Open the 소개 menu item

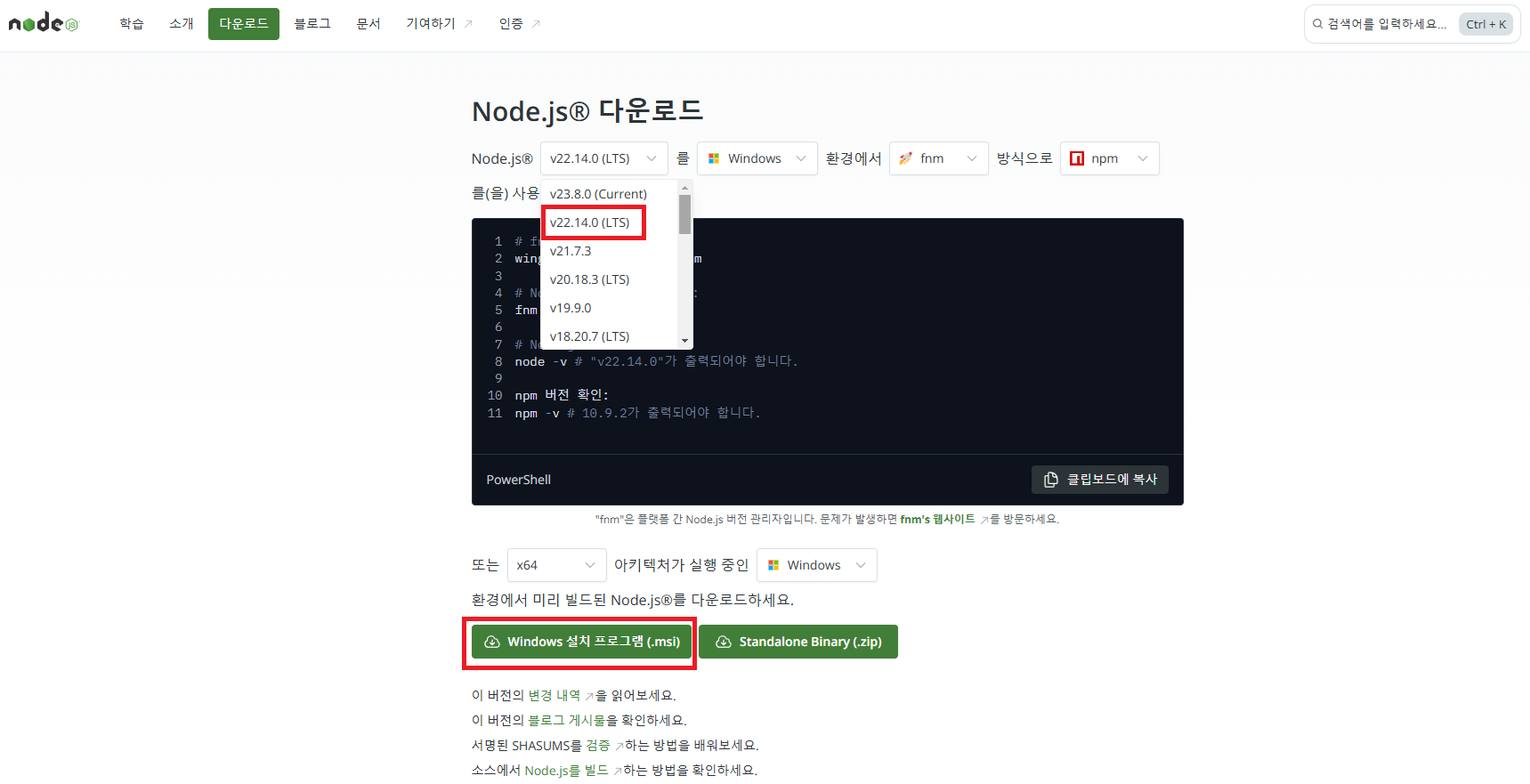[182, 24]
